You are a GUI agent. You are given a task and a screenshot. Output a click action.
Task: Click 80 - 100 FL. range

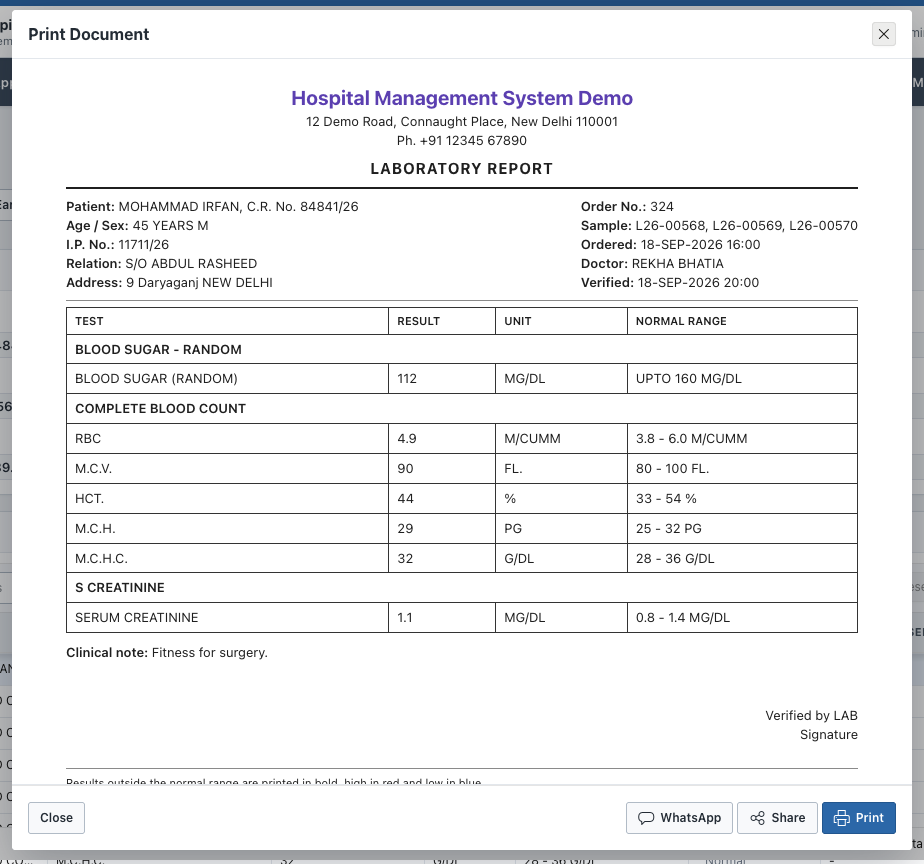click(742, 469)
